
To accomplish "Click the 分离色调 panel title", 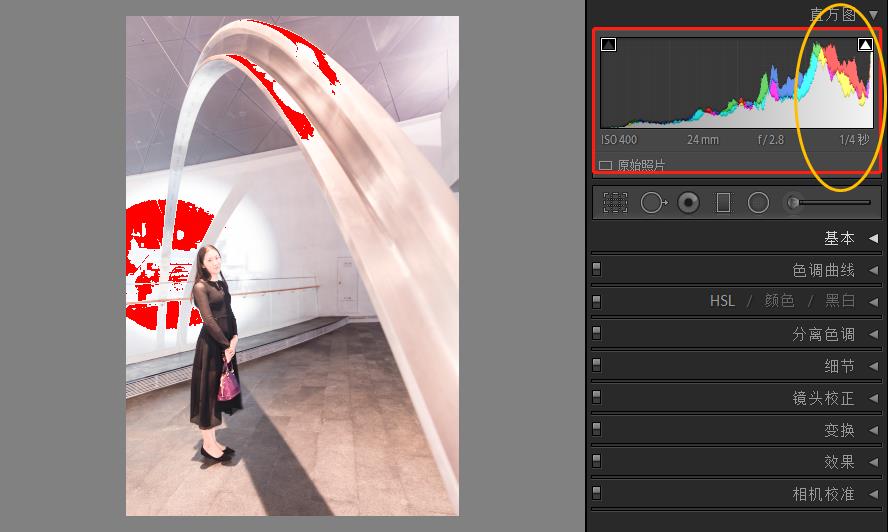I will (x=823, y=334).
